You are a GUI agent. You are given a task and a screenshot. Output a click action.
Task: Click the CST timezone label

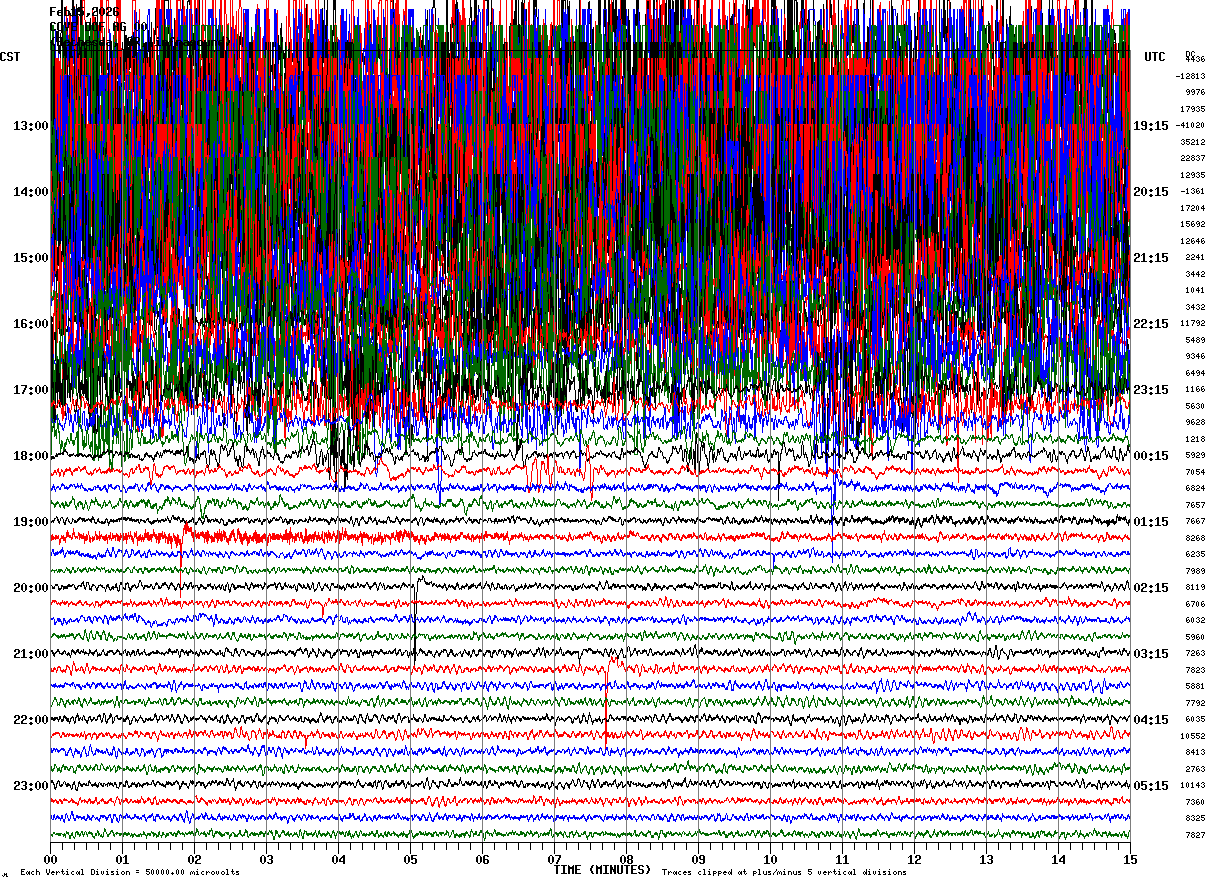point(10,57)
